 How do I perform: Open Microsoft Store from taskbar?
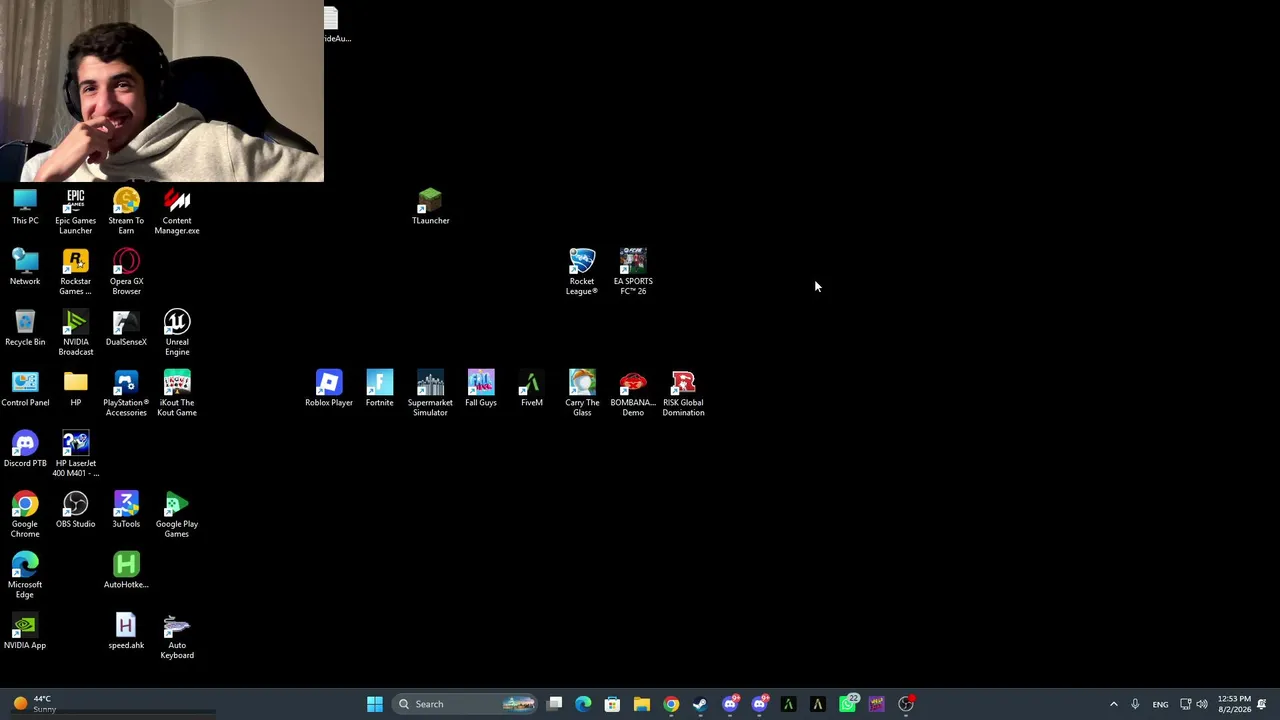613,704
